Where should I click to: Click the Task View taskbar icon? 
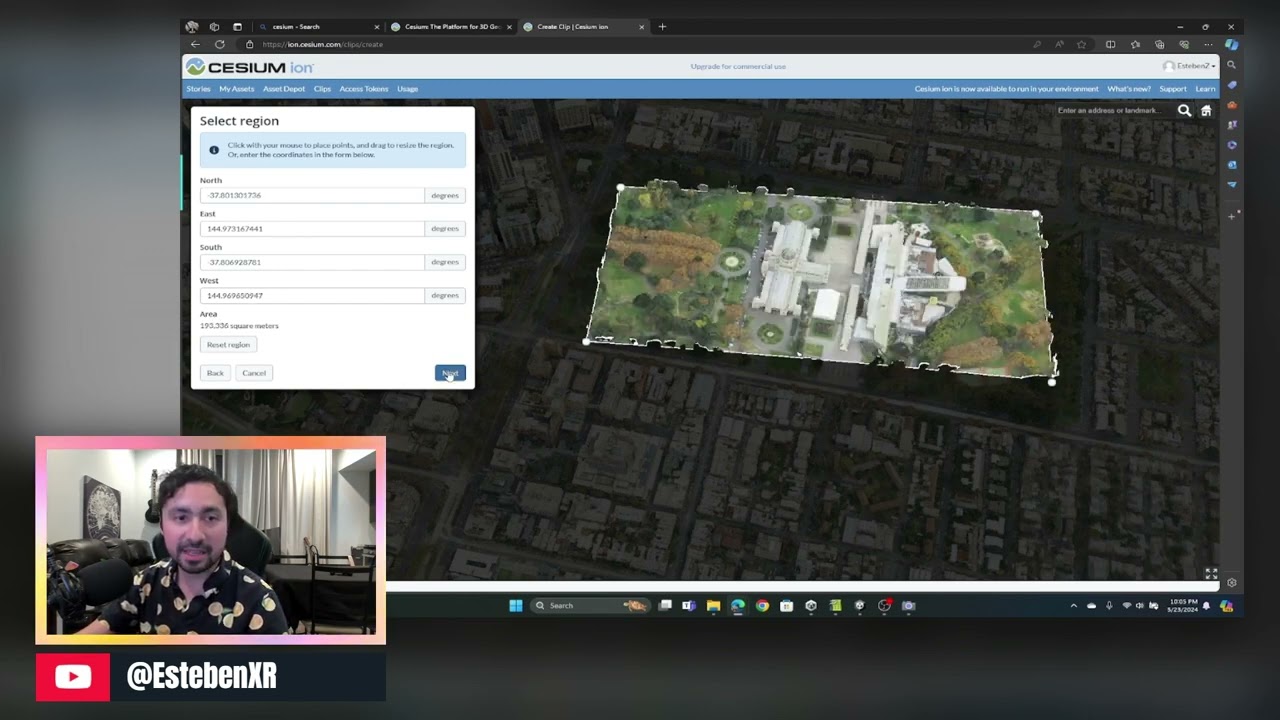(x=665, y=605)
